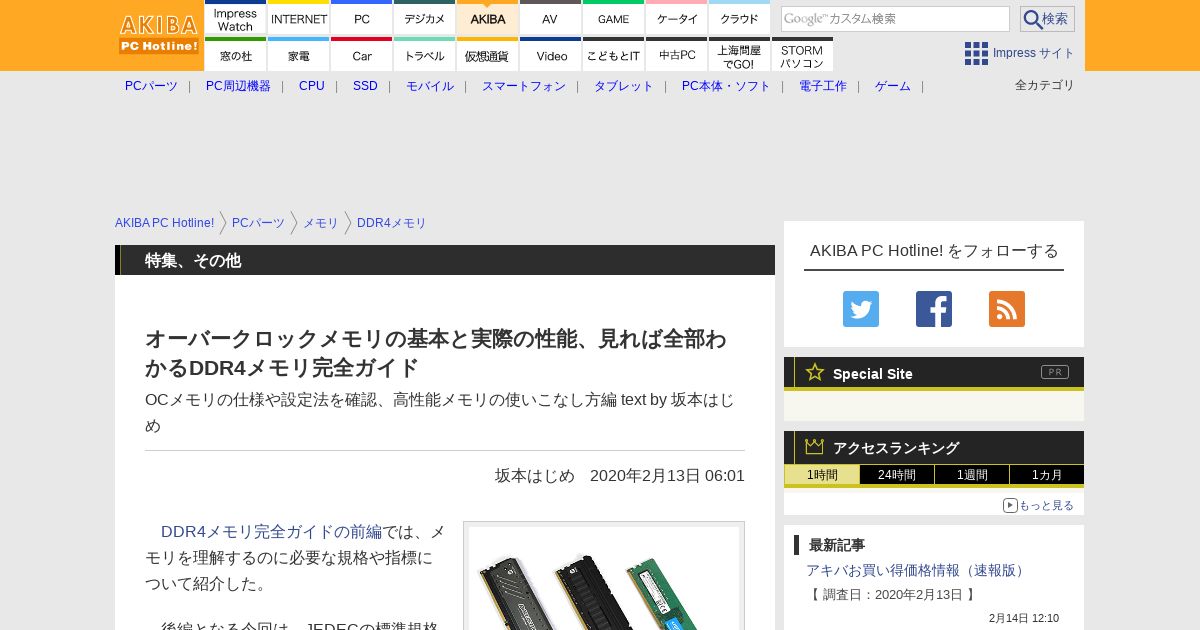The height and width of the screenshot is (630, 1200).
Task: Open the 窓の杜 site tab
Action: pyautogui.click(x=236, y=54)
